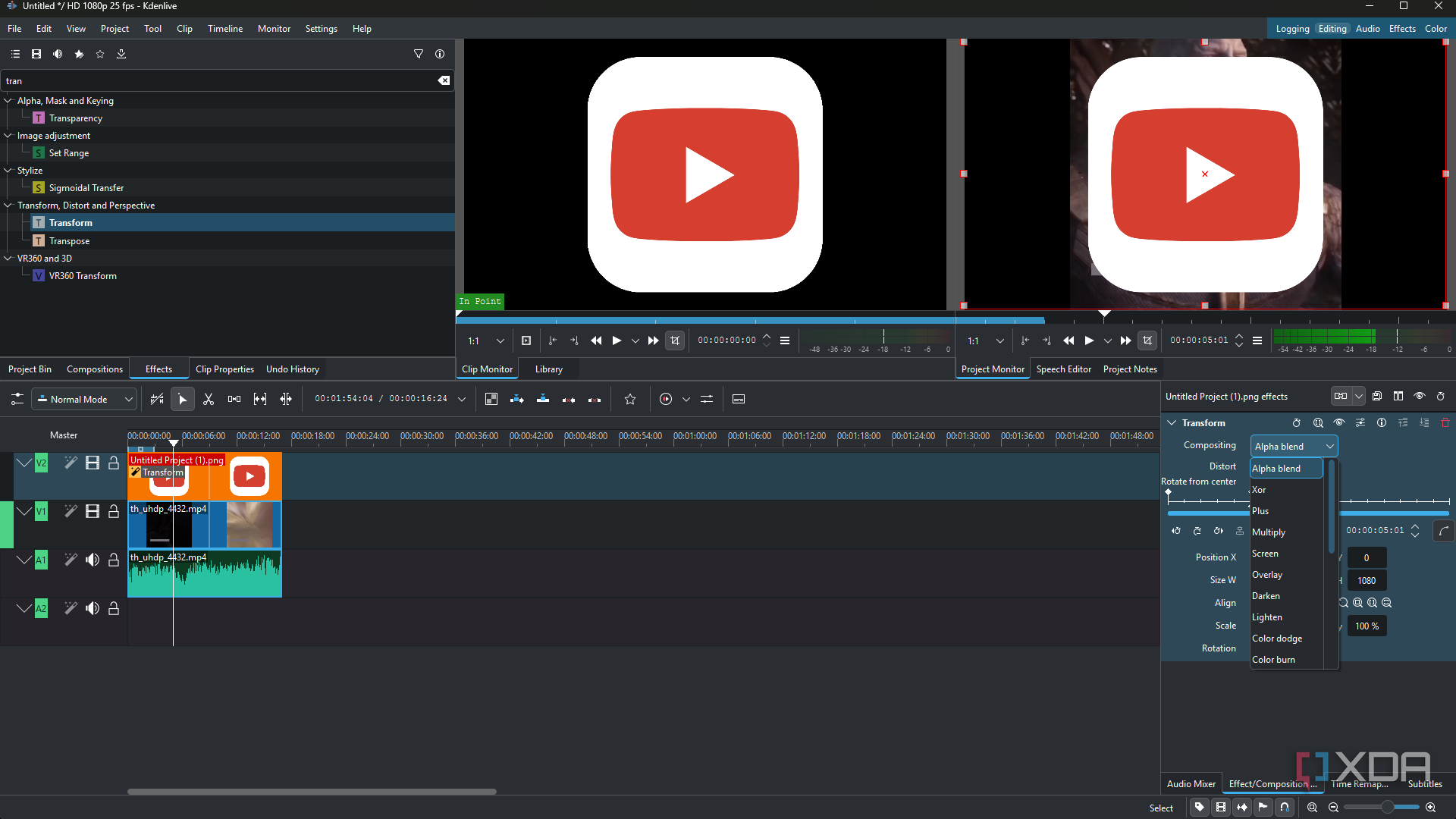Select the Razor (scissors) tool
This screenshot has height=819, width=1456.
tap(209, 399)
